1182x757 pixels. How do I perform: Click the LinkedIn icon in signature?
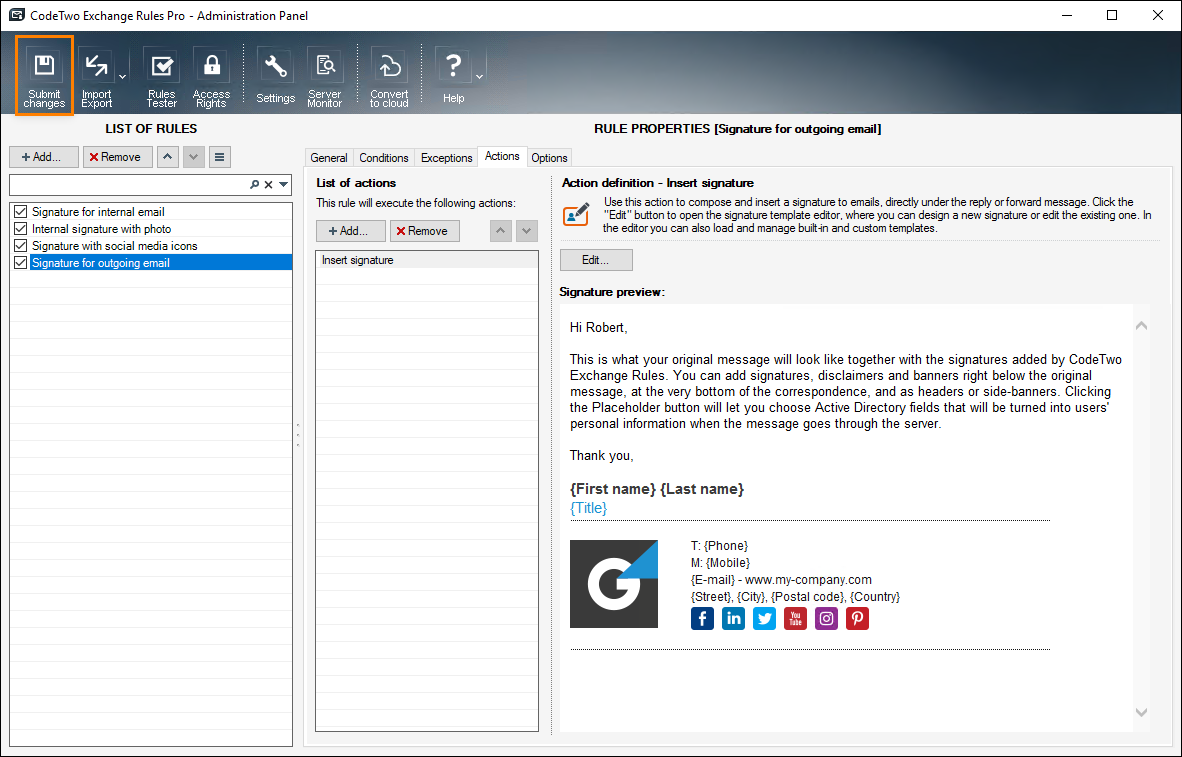pos(733,618)
